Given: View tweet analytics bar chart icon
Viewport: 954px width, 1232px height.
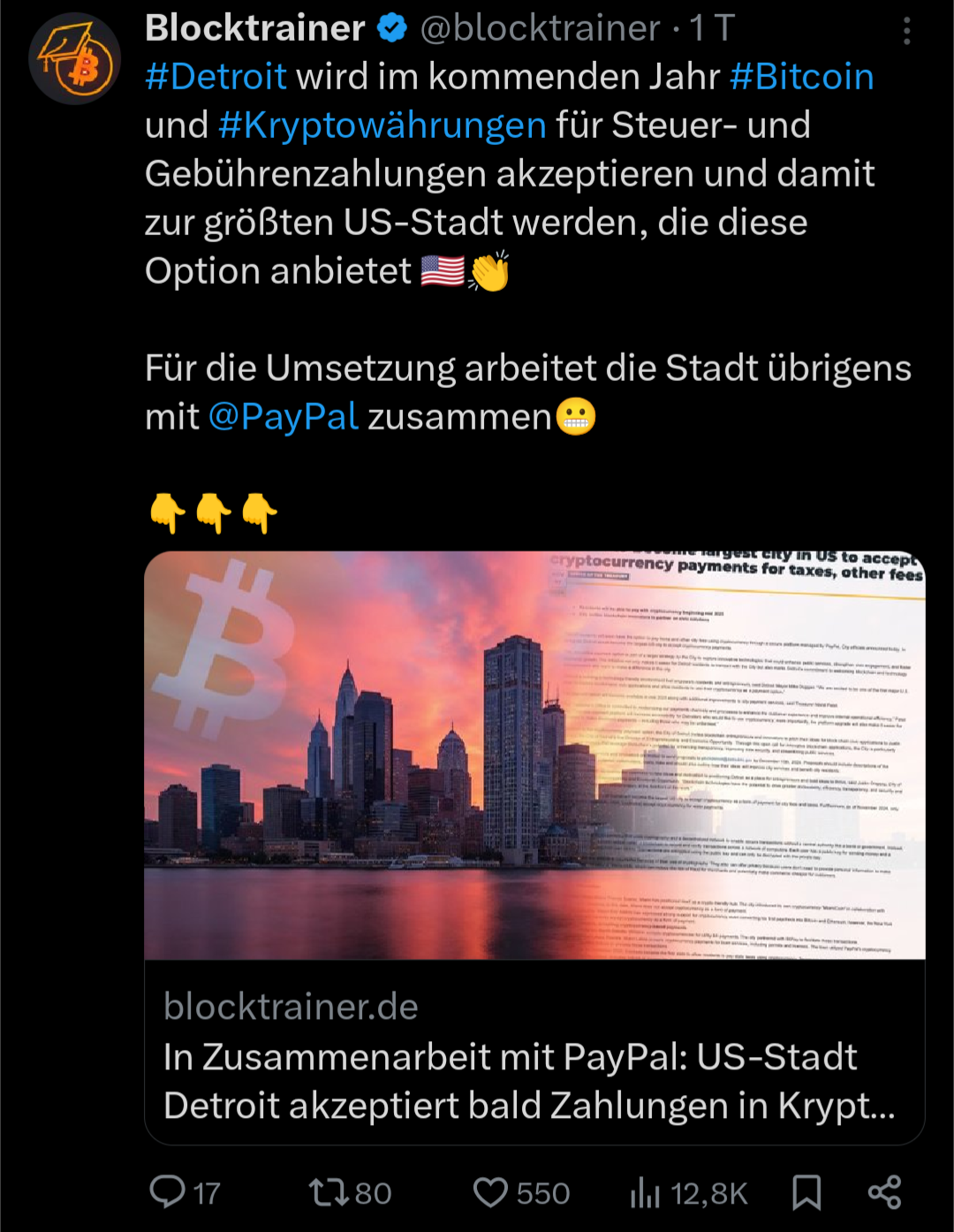Looking at the screenshot, I should [x=645, y=1192].
